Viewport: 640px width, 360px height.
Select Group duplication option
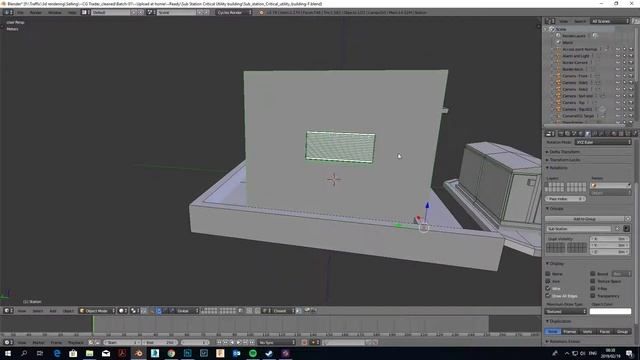coord(622,331)
